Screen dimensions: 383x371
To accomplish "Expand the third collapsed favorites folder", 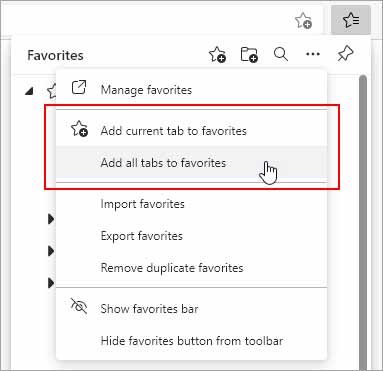I will pyautogui.click(x=51, y=283).
